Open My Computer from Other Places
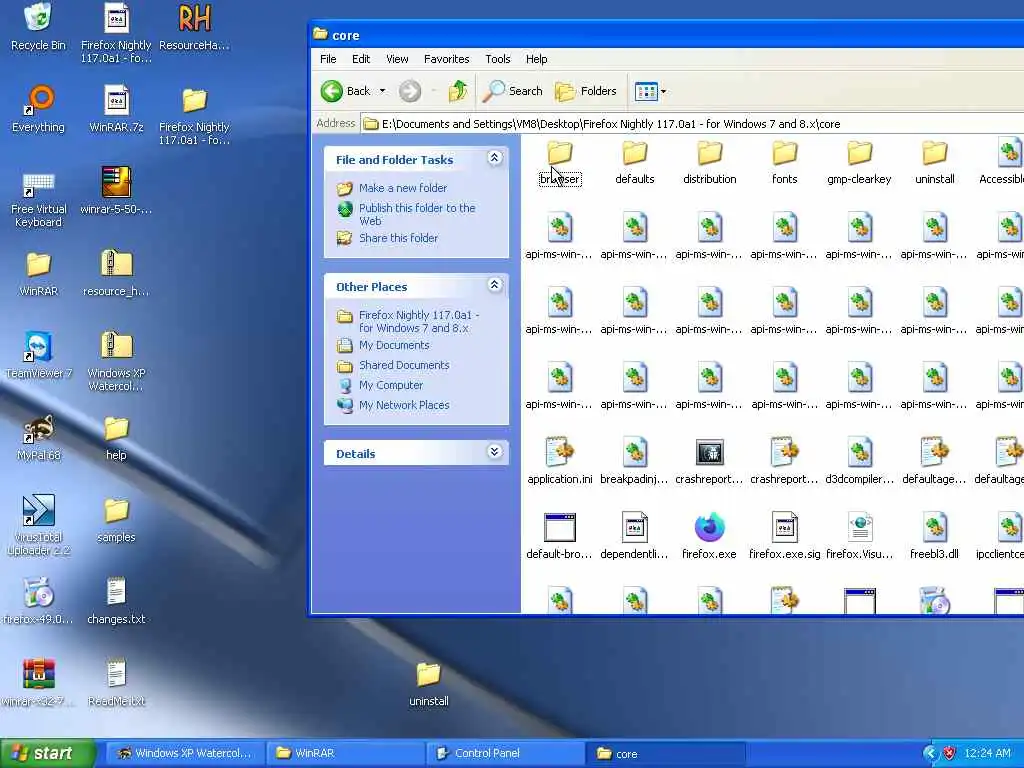Viewport: 1024px width, 768px height. [x=391, y=385]
